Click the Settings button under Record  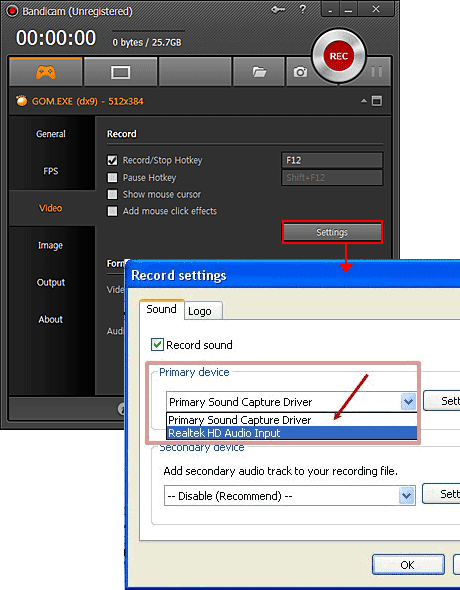(332, 233)
